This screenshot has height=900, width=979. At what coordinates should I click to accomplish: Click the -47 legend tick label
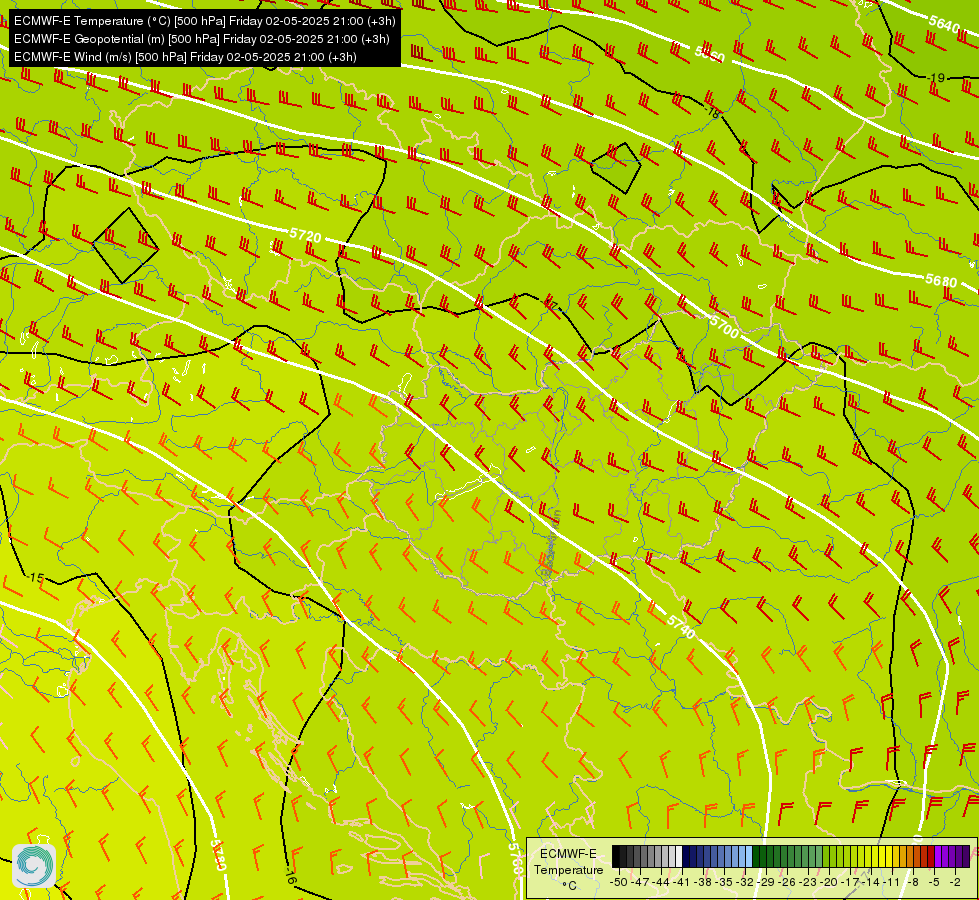pos(640,882)
